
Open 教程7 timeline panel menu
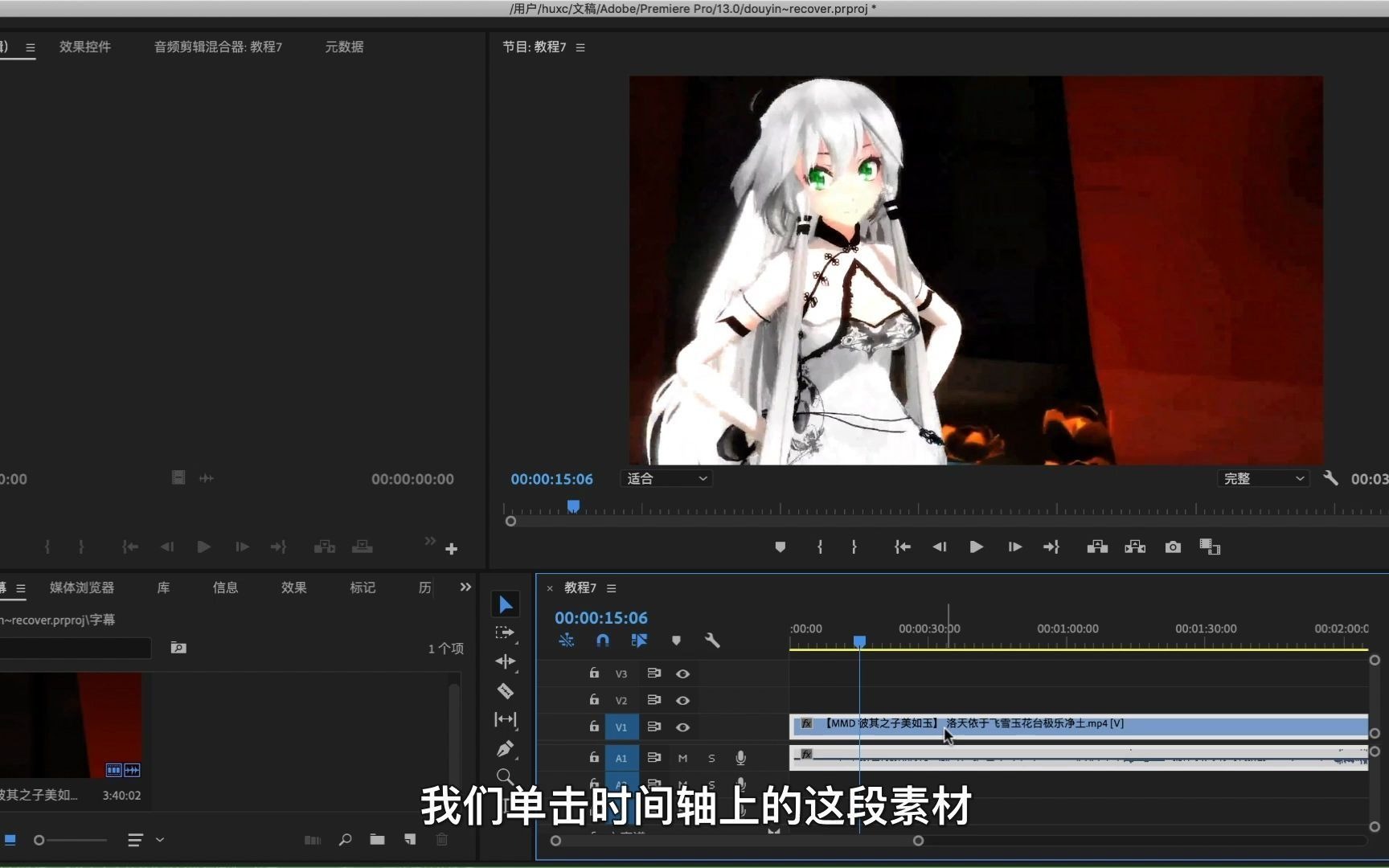tap(612, 588)
